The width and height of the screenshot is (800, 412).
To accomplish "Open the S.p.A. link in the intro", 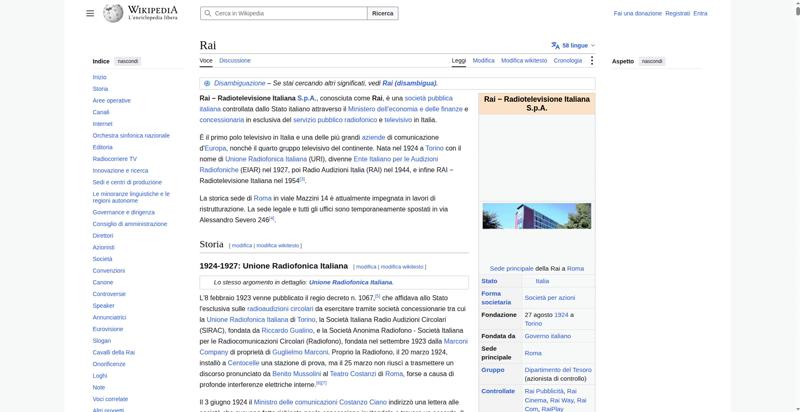I will click(307, 98).
